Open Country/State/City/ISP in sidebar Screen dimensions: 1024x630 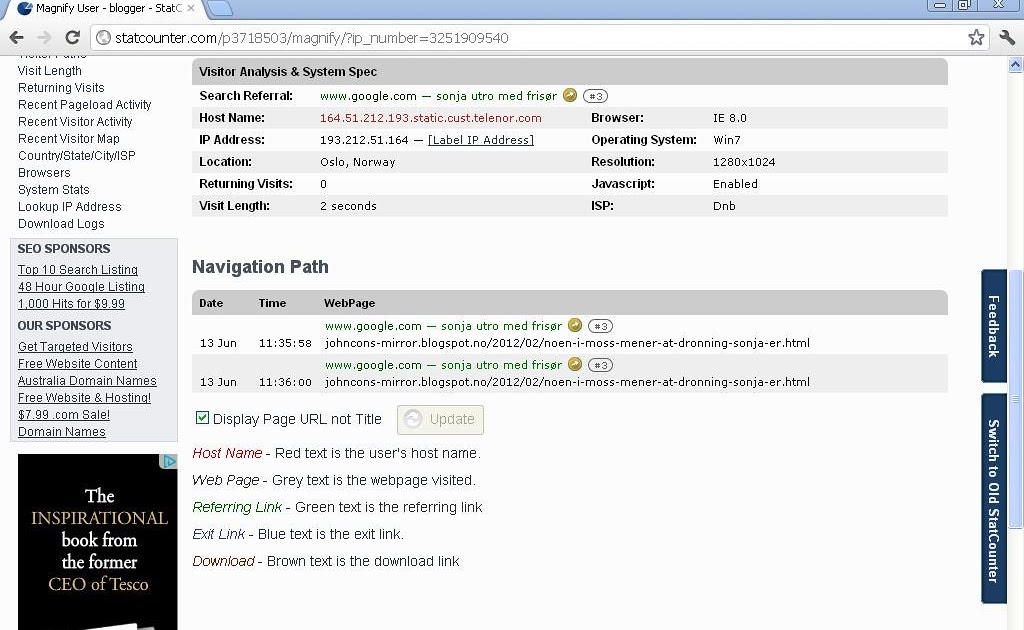click(76, 155)
